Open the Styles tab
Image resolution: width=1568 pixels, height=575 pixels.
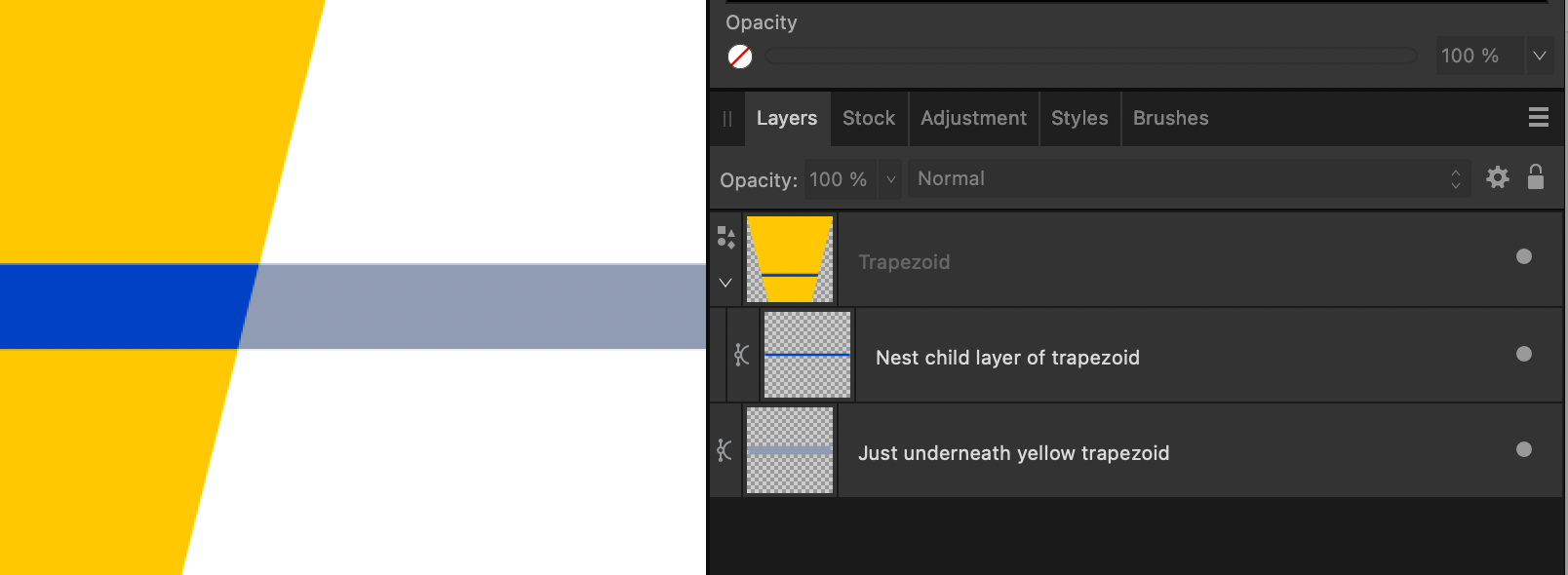(1079, 119)
